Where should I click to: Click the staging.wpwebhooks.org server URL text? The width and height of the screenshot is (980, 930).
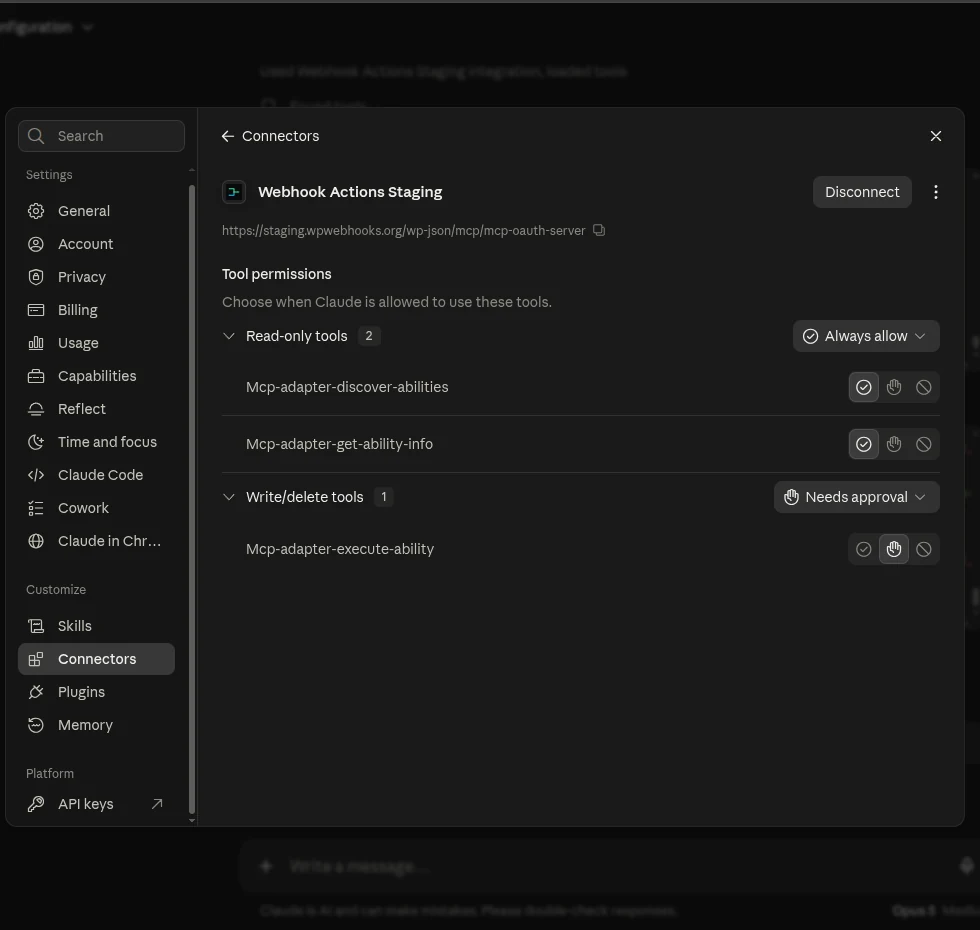[403, 231]
